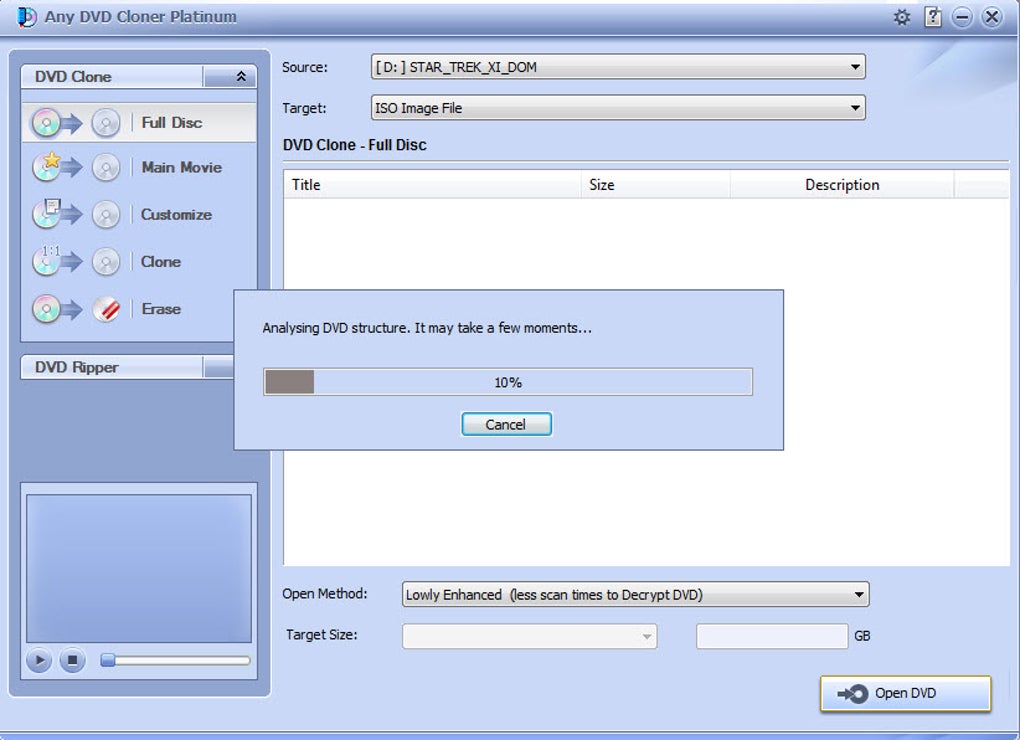Sort by the Title column header
Screen dimensions: 1020x740
point(432,185)
